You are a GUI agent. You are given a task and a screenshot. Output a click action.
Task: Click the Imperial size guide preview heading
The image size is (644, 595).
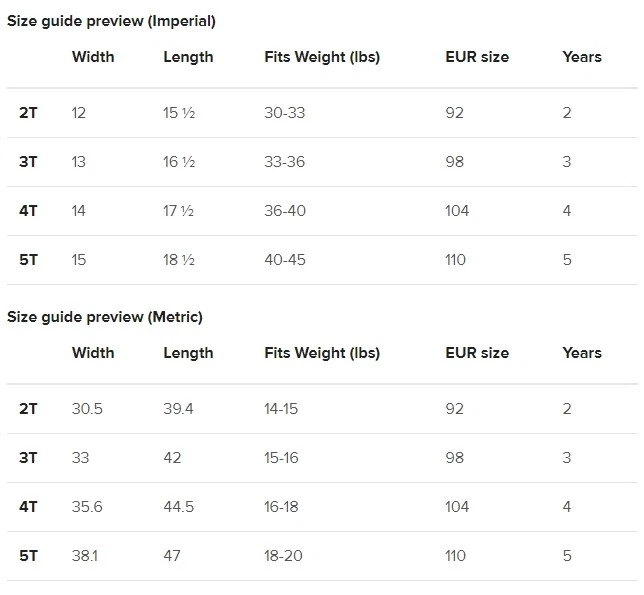click(x=111, y=21)
